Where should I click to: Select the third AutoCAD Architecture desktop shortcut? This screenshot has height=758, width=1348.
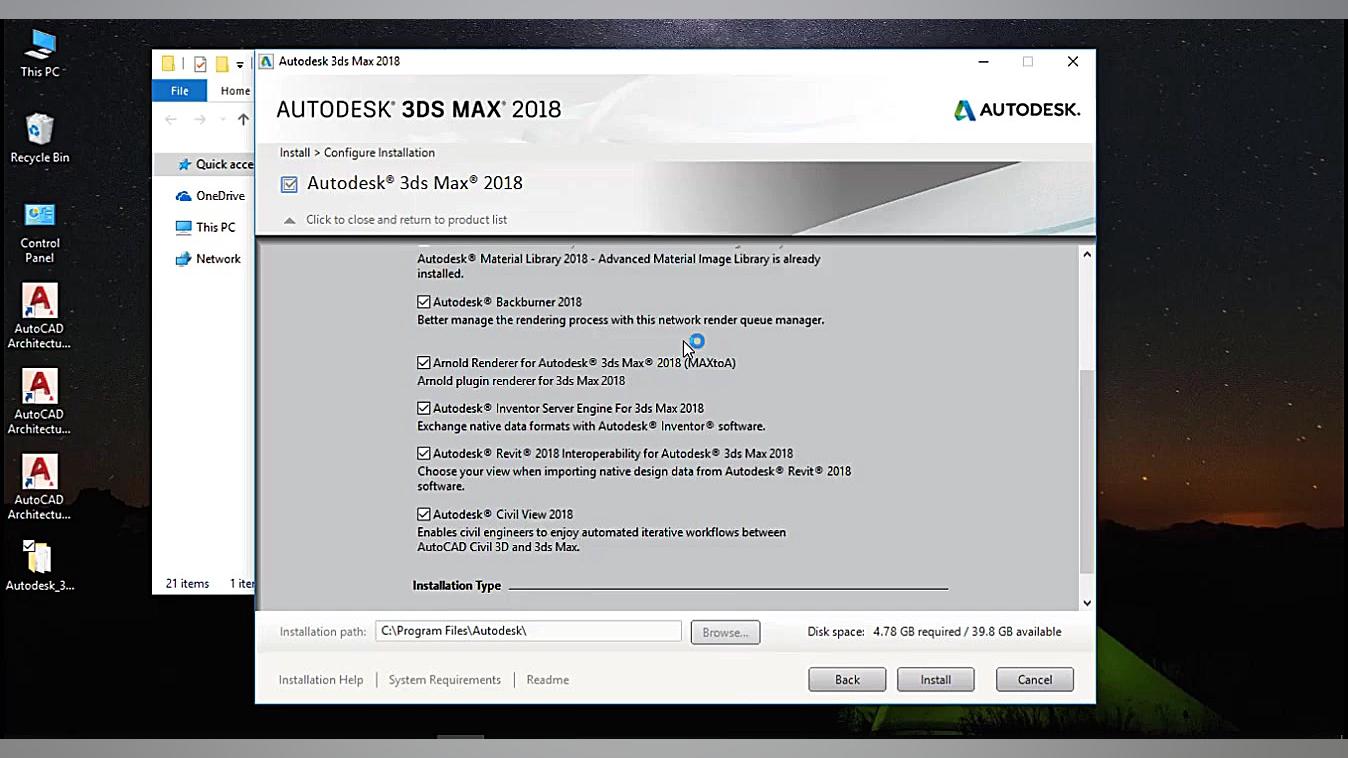point(39,488)
